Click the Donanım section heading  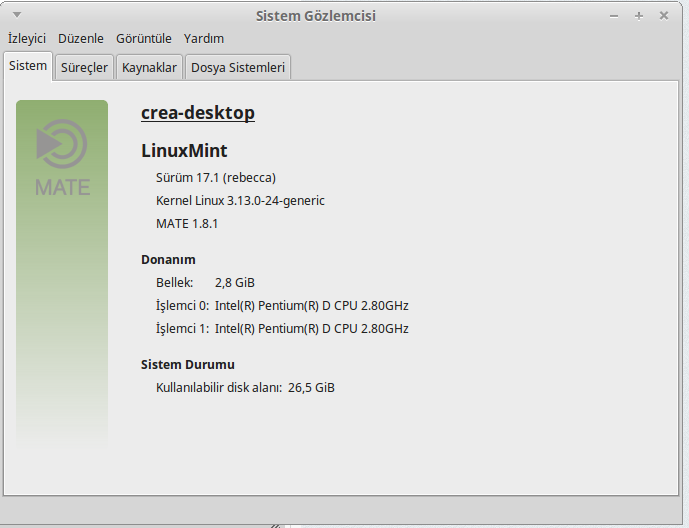point(168,260)
